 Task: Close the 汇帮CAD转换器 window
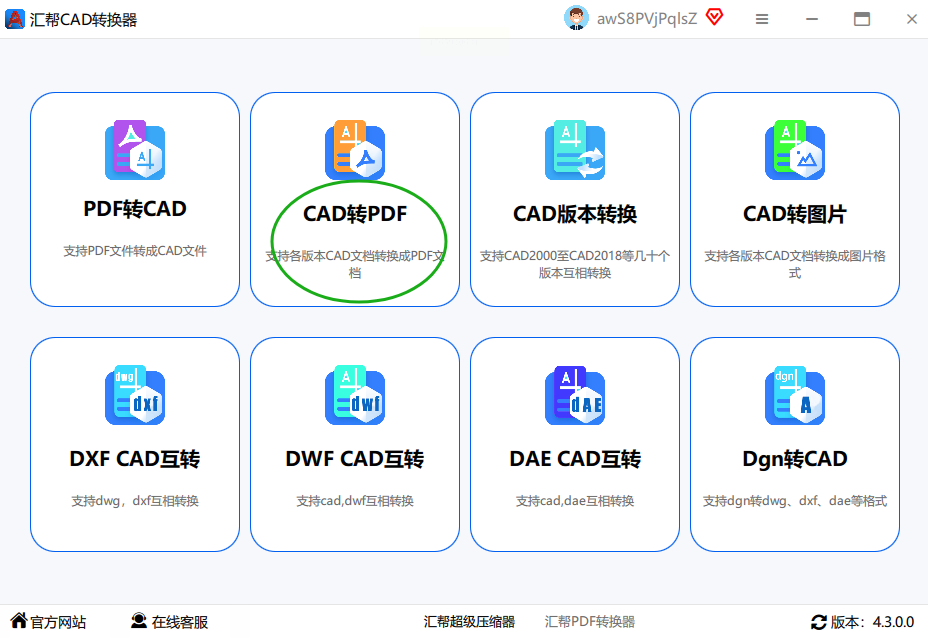pyautogui.click(x=911, y=20)
